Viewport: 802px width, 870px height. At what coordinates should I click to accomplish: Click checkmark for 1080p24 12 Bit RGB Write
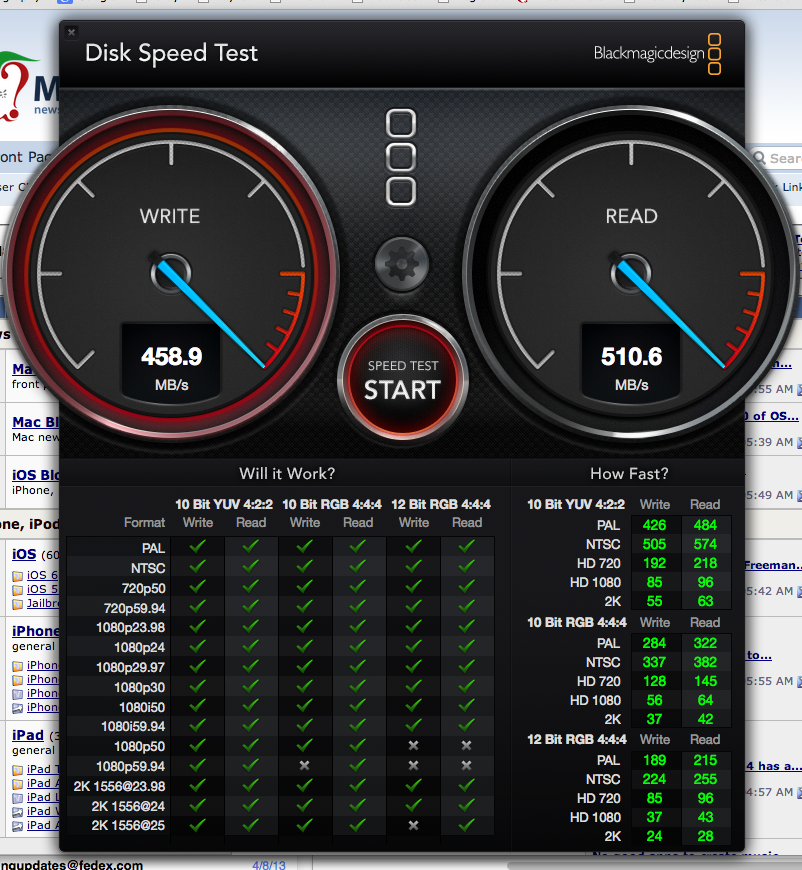413,646
